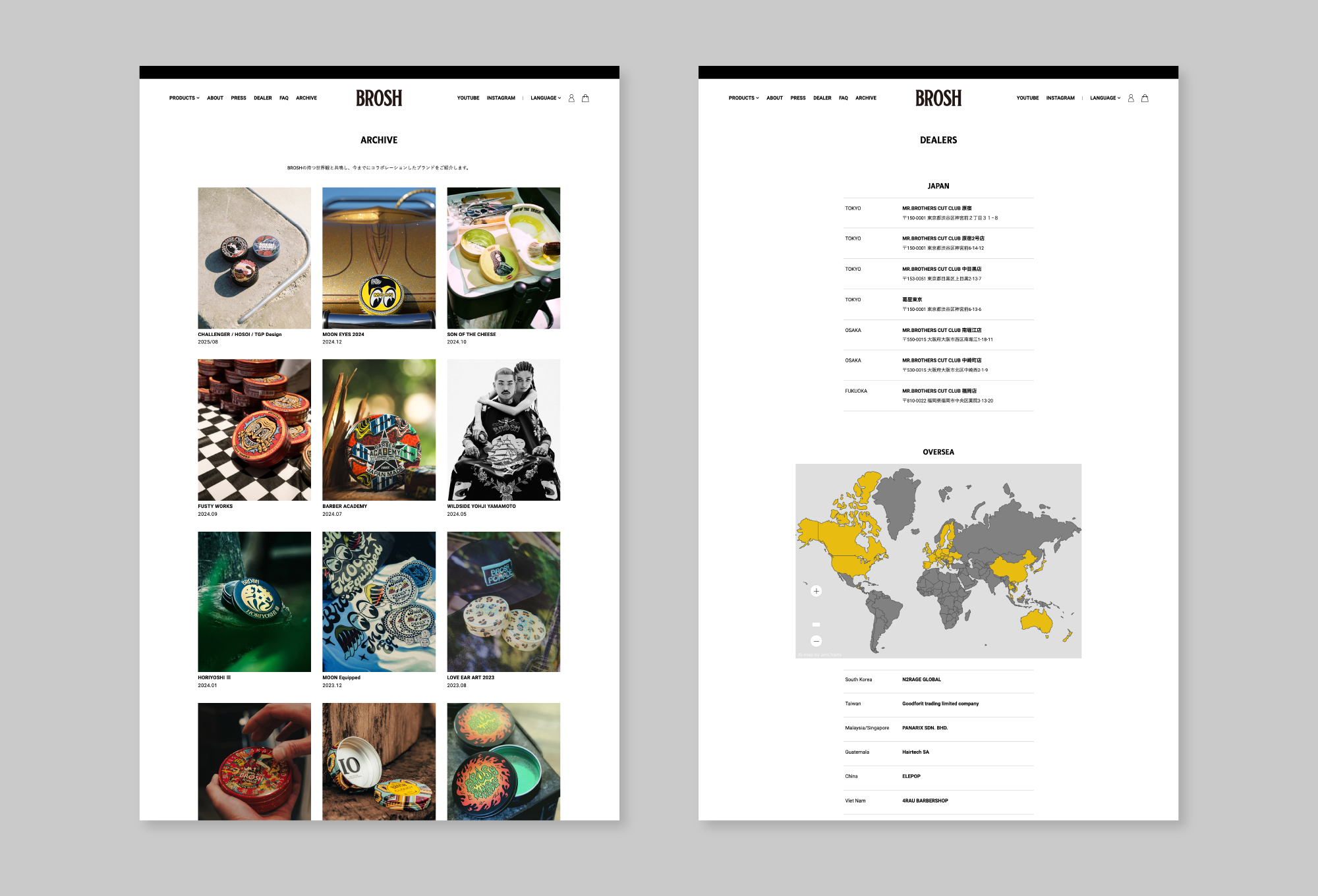This screenshot has width=1318, height=896.
Task: Click the account icon on the Dealers page
Action: [1131, 98]
